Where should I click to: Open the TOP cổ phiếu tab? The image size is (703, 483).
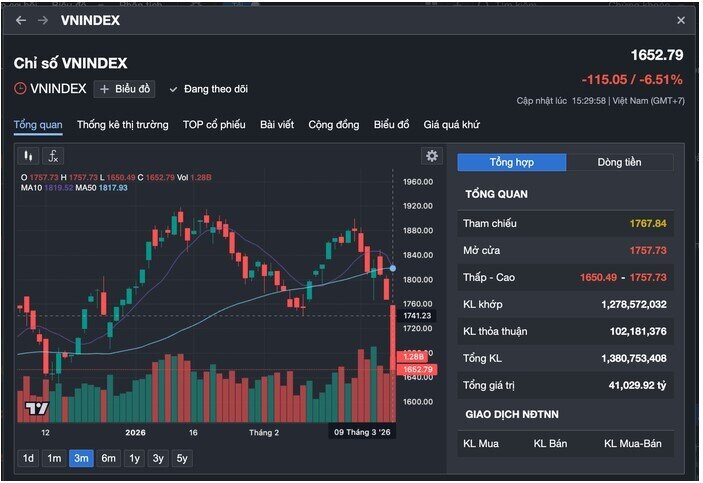(214, 125)
